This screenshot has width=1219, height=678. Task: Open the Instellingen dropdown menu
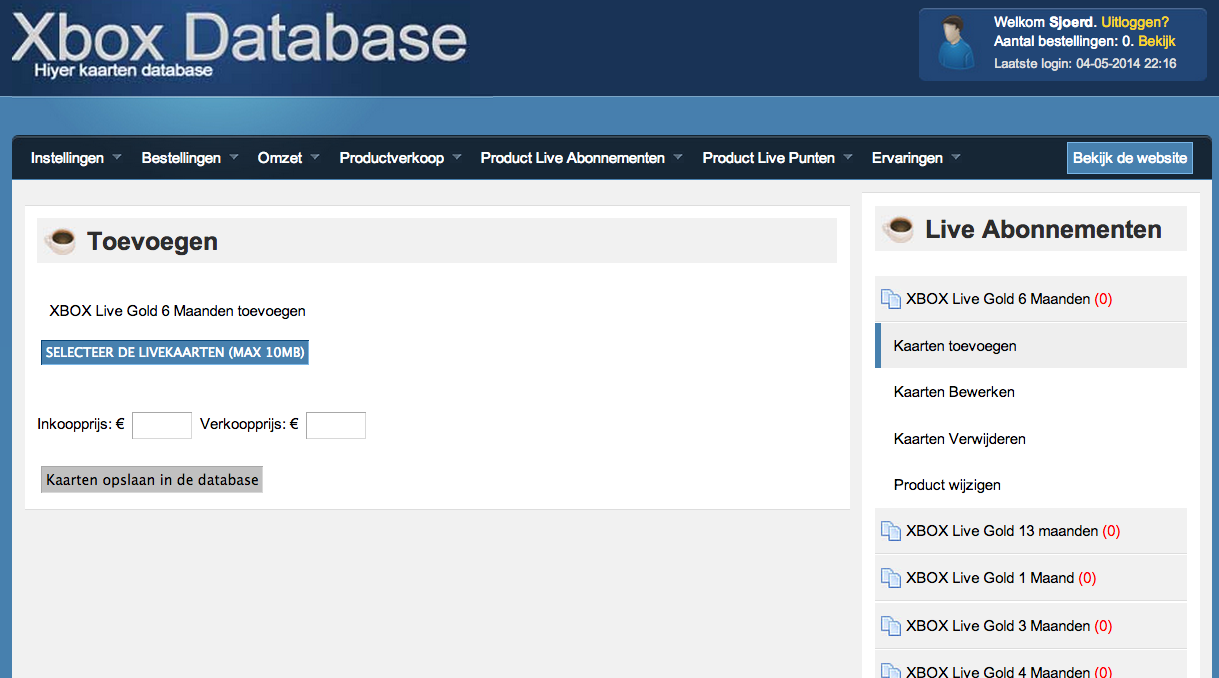click(76, 158)
